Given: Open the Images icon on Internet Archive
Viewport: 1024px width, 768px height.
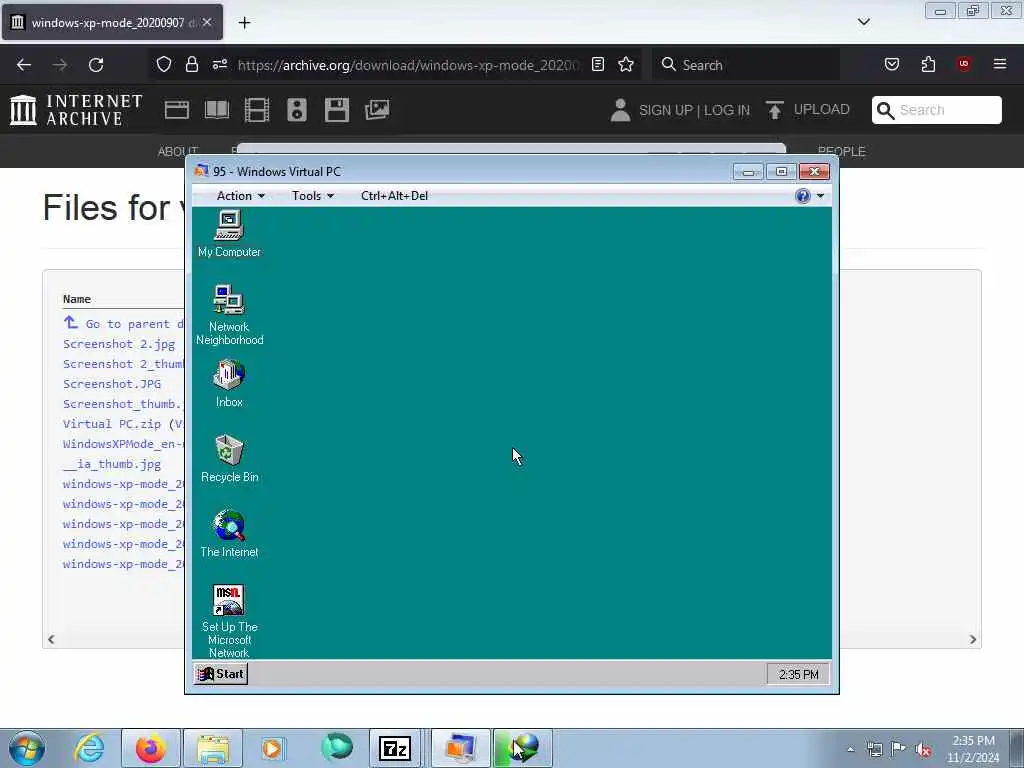Looking at the screenshot, I should point(377,110).
